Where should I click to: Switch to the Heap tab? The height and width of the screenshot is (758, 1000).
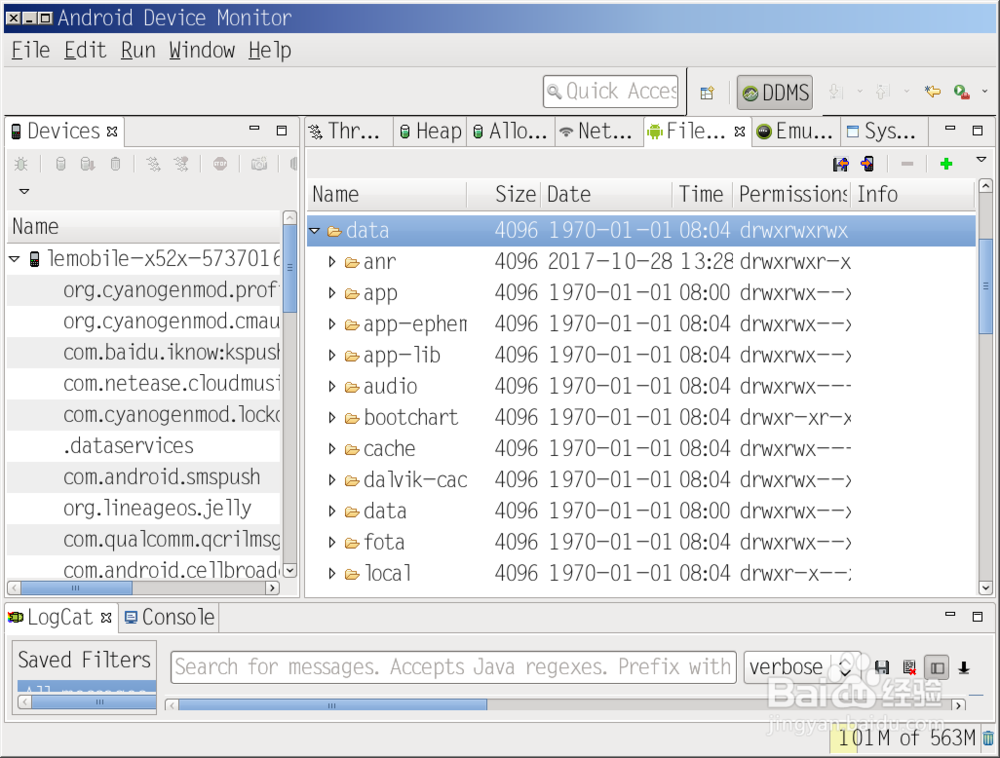click(430, 131)
